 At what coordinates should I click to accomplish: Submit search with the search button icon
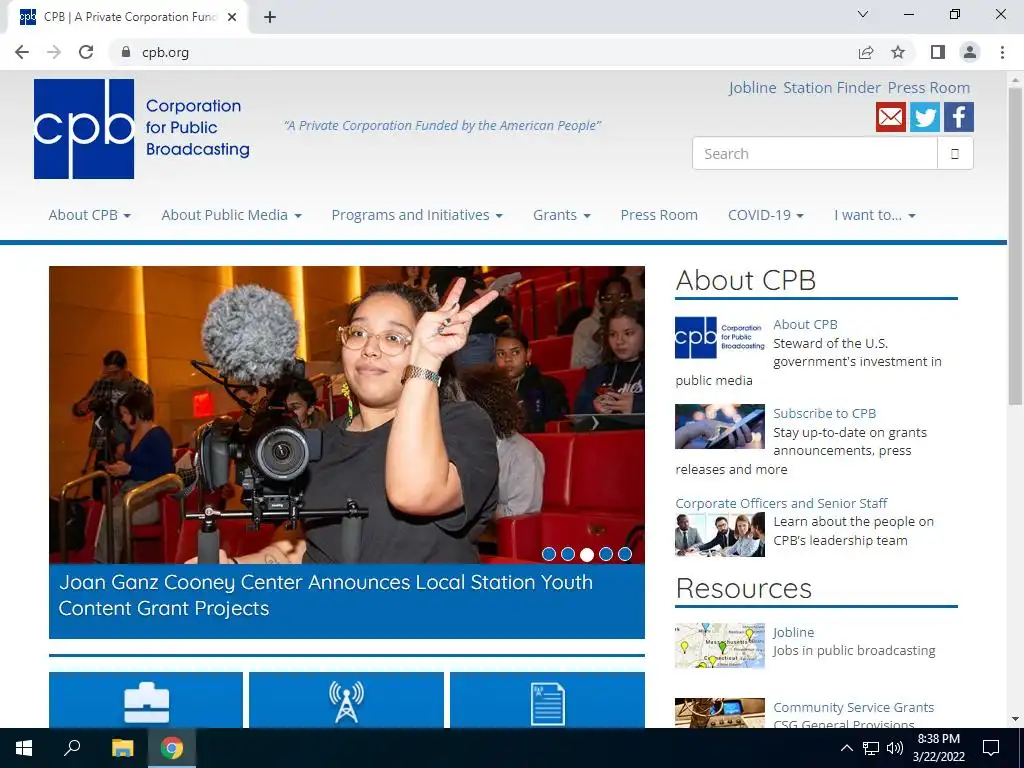point(955,153)
